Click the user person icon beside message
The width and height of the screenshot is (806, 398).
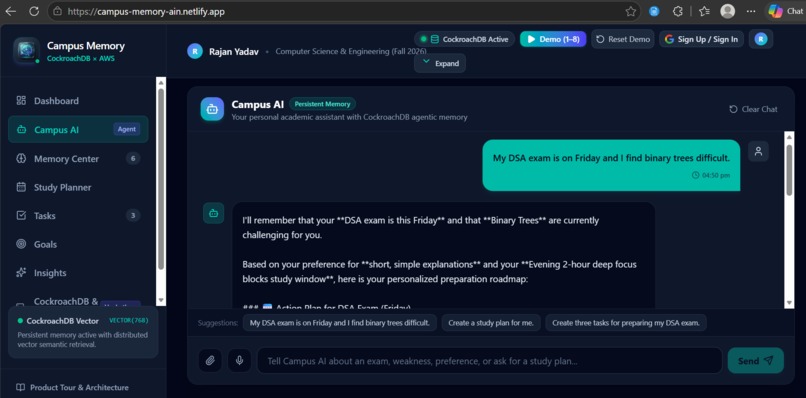point(758,151)
